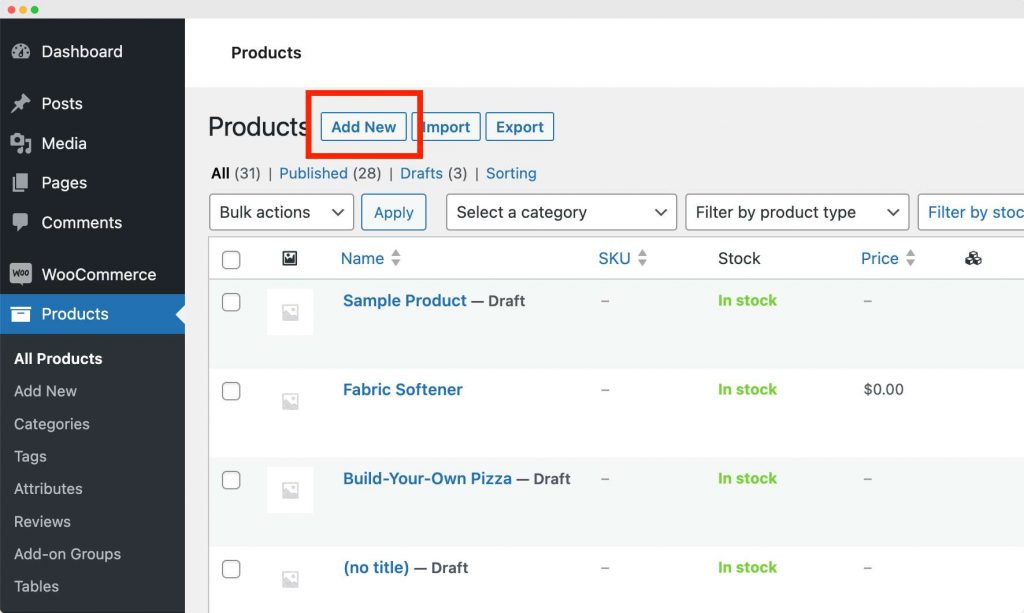Check the Fabric Softener row checkbox
Image resolution: width=1024 pixels, height=613 pixels.
pos(231,391)
